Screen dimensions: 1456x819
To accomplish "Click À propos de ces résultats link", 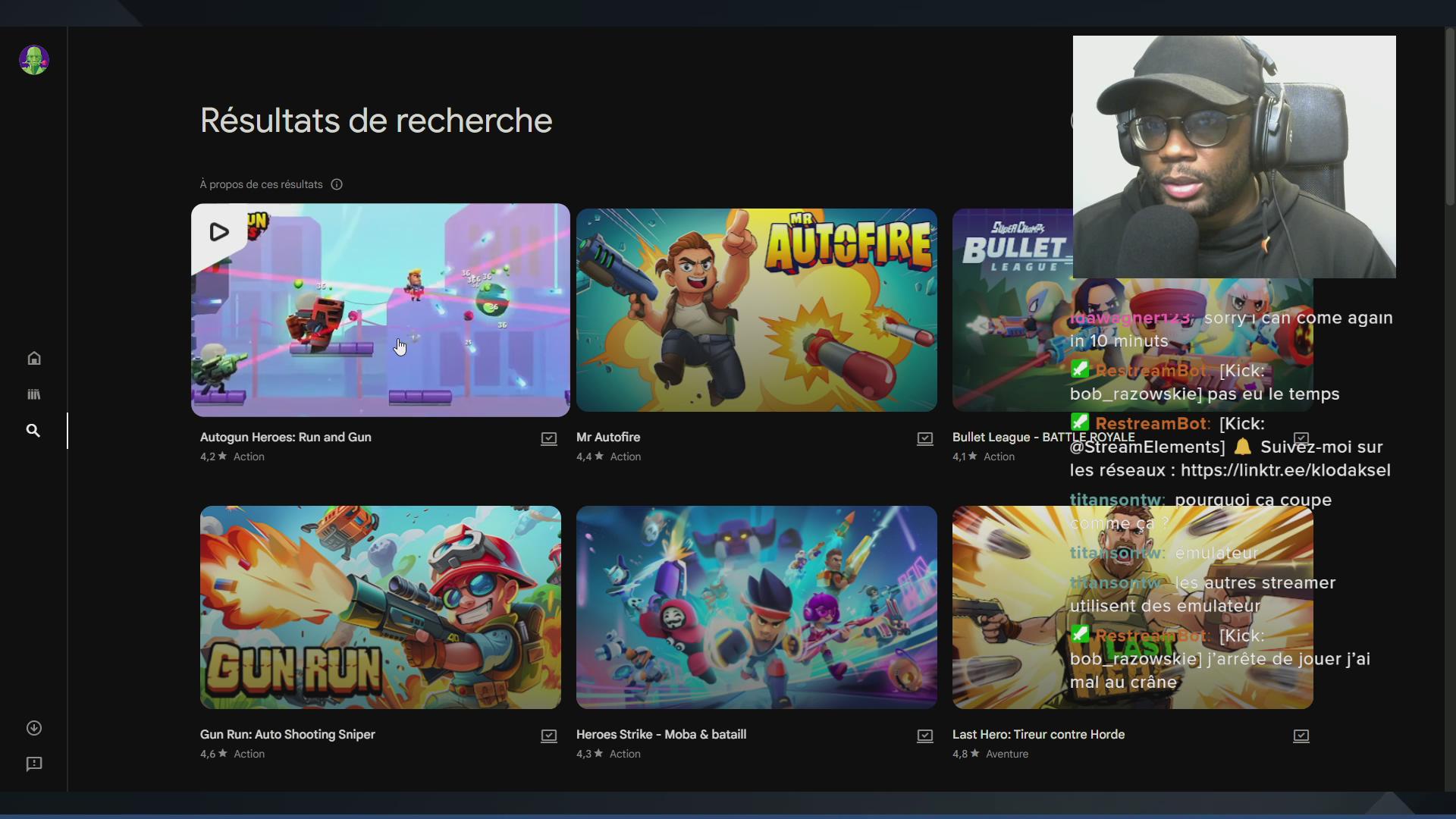I will [x=262, y=184].
